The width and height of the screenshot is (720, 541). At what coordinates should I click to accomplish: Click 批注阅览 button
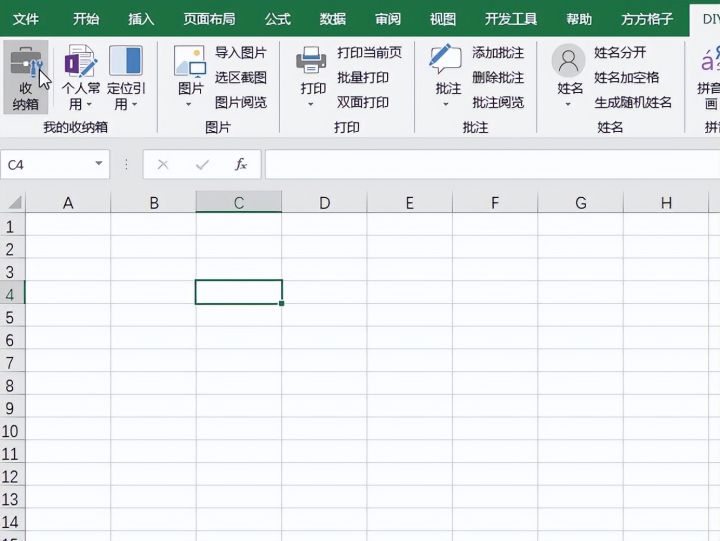click(x=498, y=102)
